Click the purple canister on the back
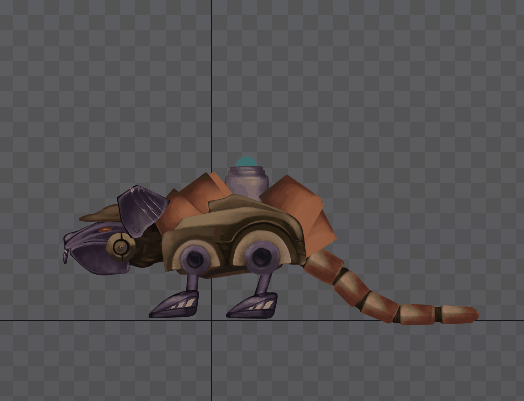This screenshot has width=524, height=401. pyautogui.click(x=247, y=183)
